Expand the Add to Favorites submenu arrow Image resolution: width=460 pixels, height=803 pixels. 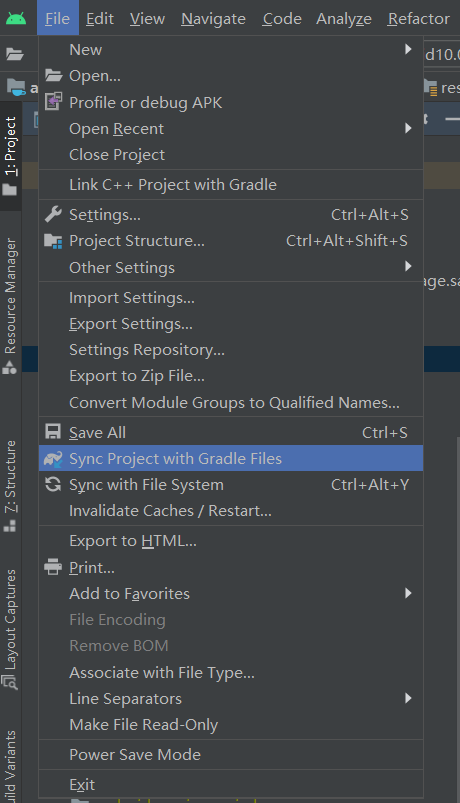pos(408,593)
